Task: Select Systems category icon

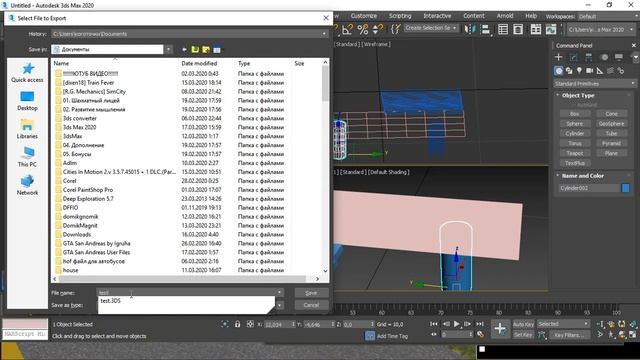Action: point(620,71)
